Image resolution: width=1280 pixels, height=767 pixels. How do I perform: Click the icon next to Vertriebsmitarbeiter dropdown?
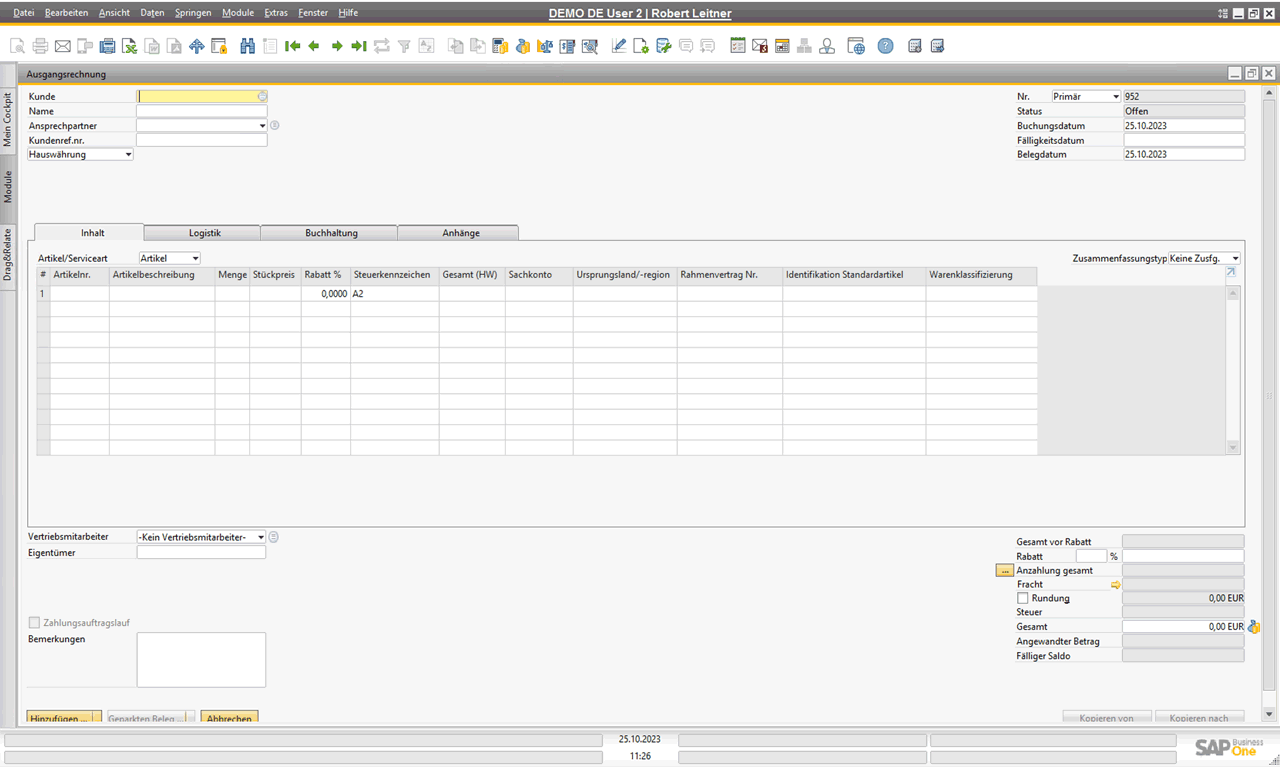274,537
